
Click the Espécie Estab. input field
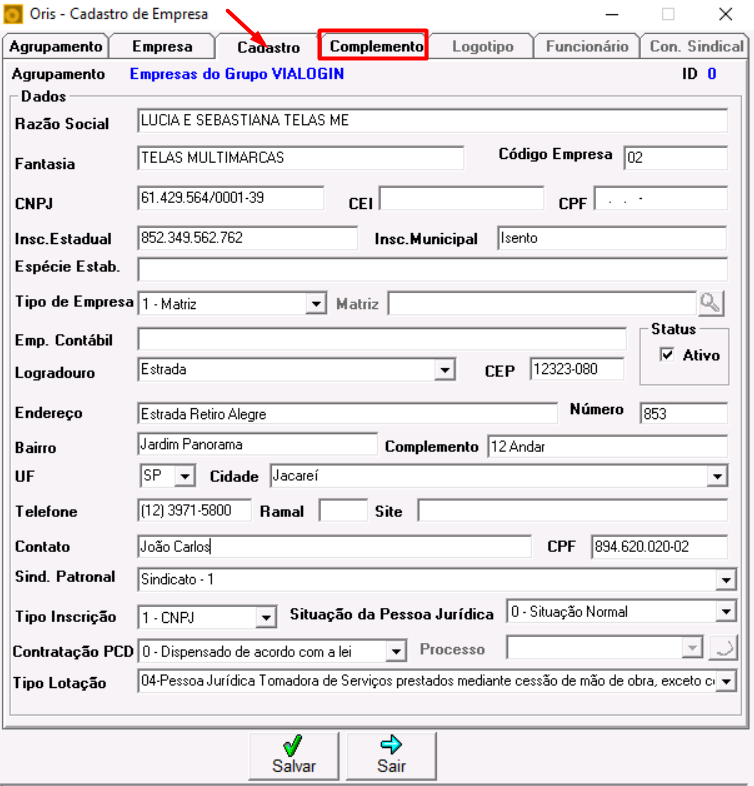(x=432, y=270)
